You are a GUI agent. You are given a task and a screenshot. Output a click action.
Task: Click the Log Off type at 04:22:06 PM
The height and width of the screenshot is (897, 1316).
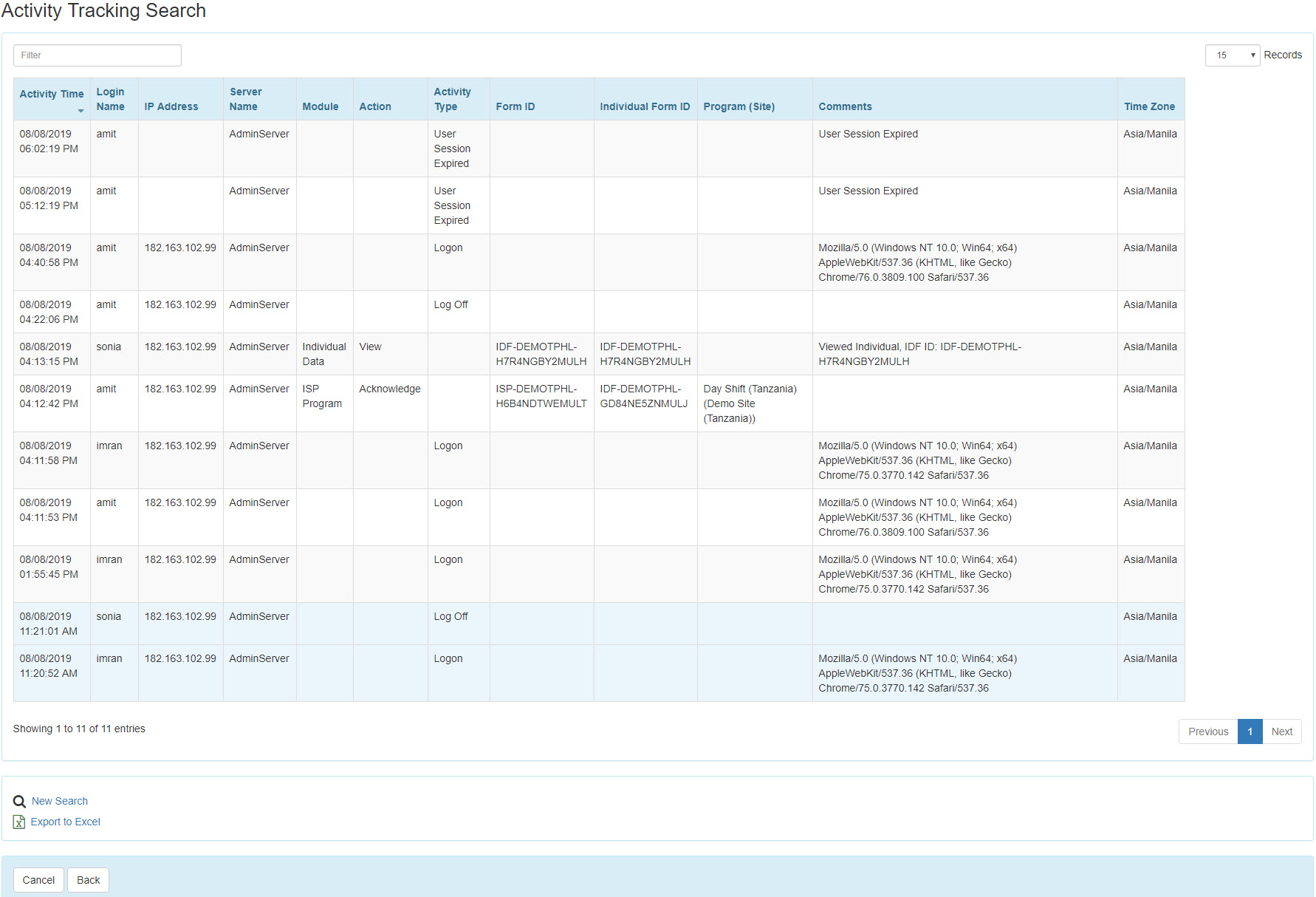450,304
